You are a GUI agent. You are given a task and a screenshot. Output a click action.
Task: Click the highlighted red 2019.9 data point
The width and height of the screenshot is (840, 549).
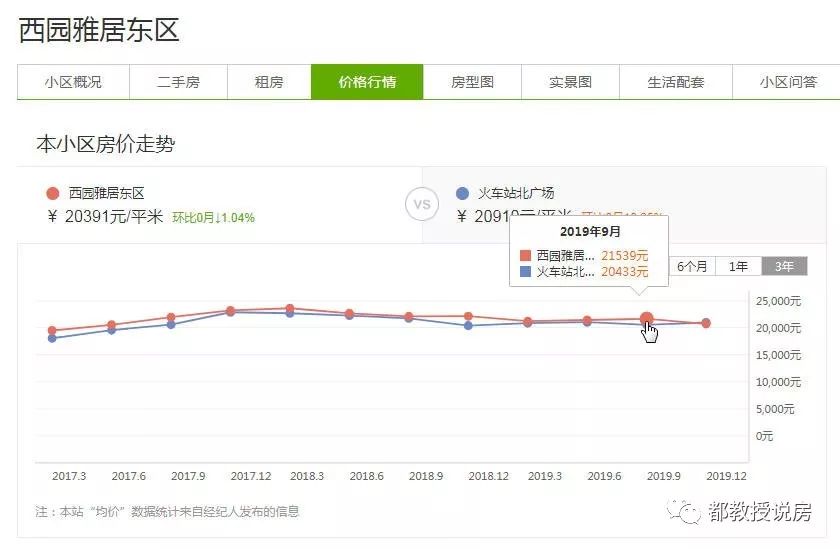[647, 319]
